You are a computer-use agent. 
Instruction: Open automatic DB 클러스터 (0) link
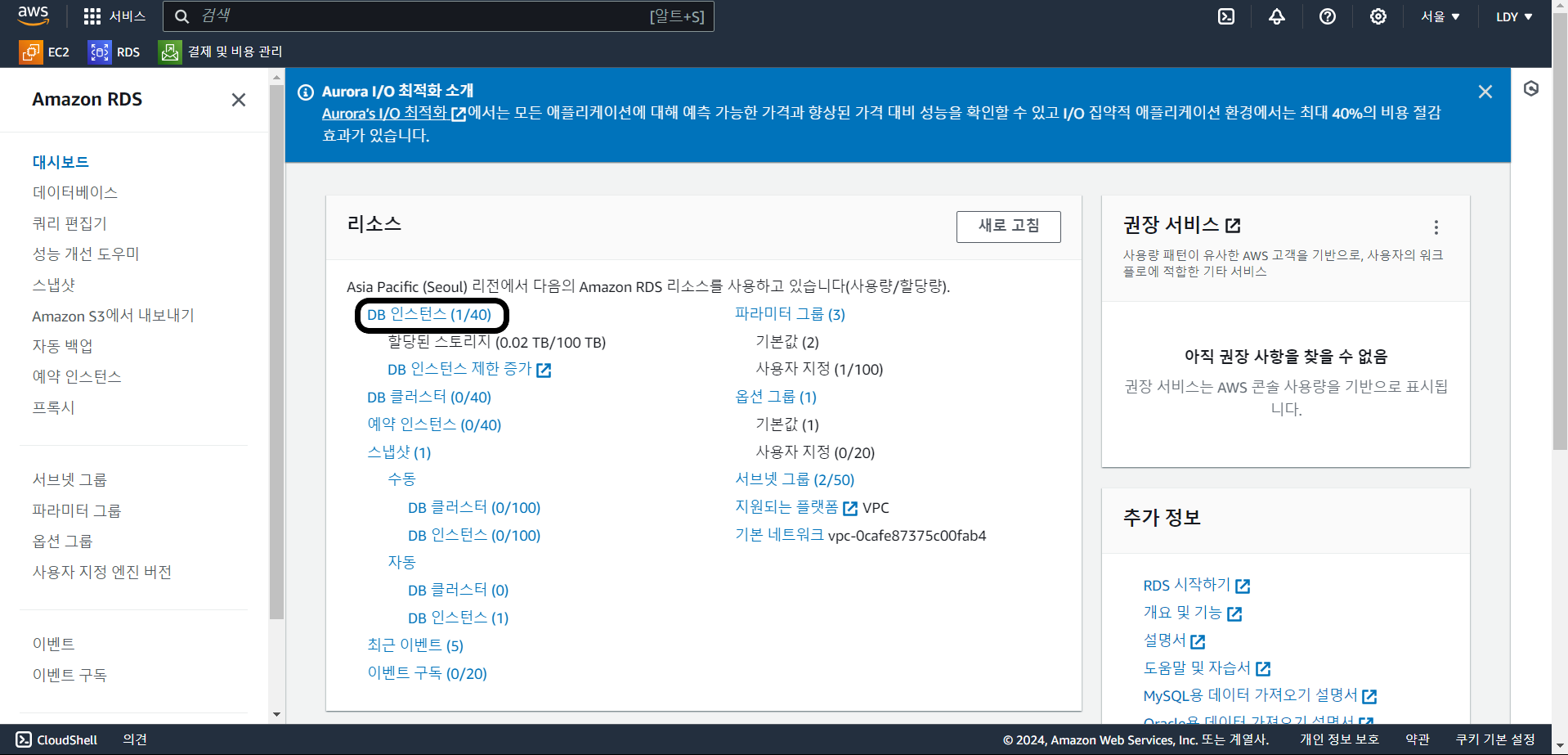[459, 591]
